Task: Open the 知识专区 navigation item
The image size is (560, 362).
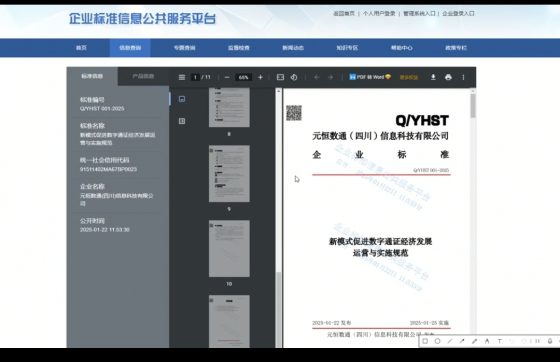Action: point(347,48)
